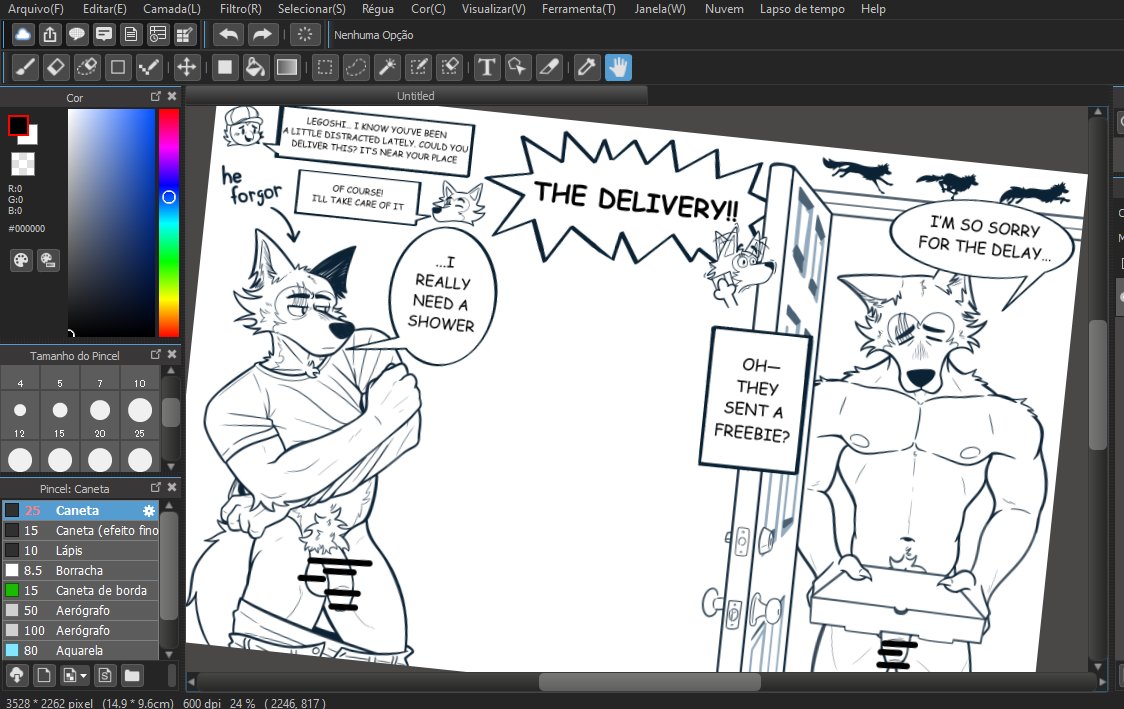Close the Cor panel
This screenshot has height=709, width=1124.
coord(172,96)
